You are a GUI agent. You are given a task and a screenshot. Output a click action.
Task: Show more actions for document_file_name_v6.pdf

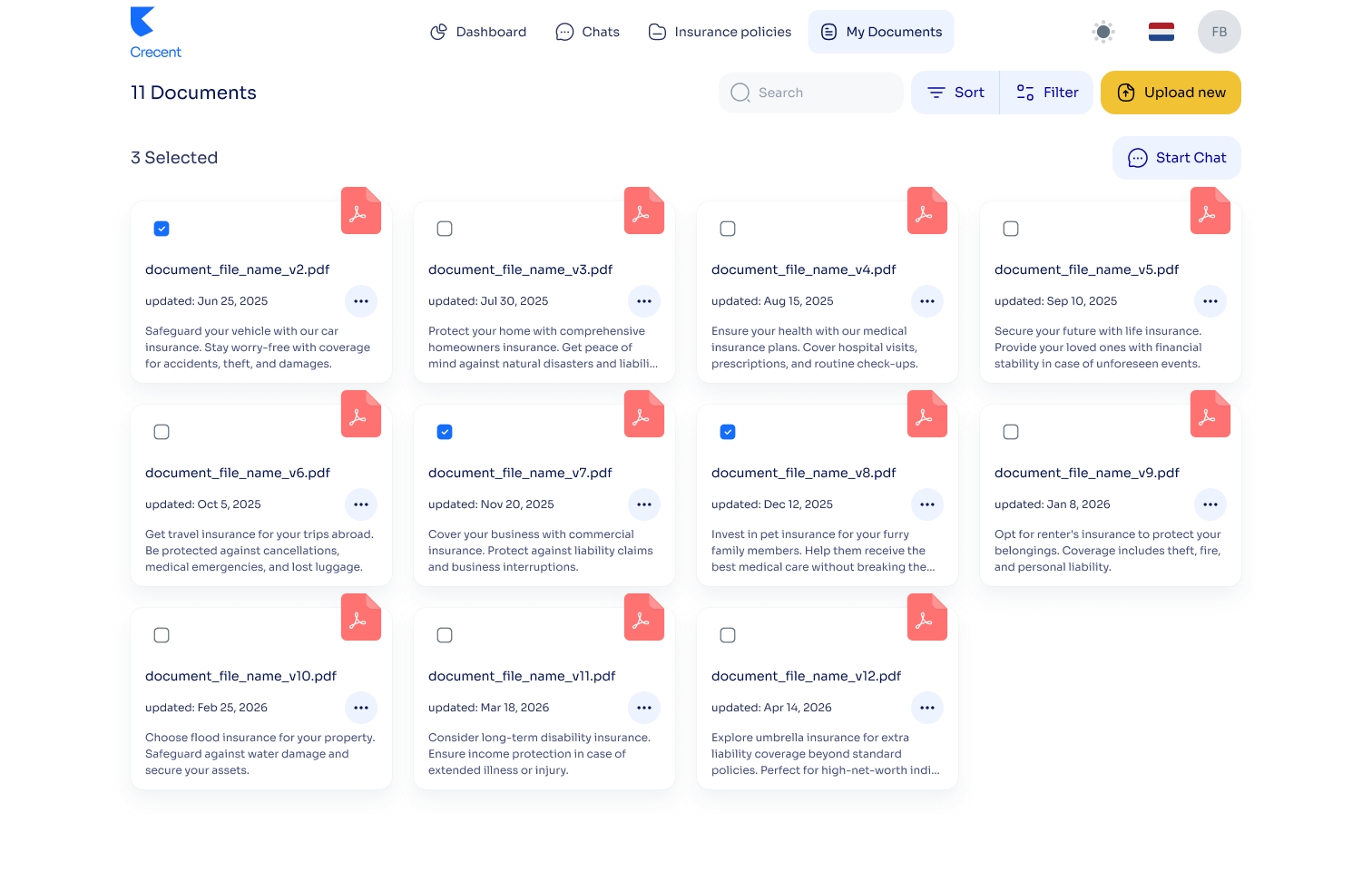(x=361, y=504)
